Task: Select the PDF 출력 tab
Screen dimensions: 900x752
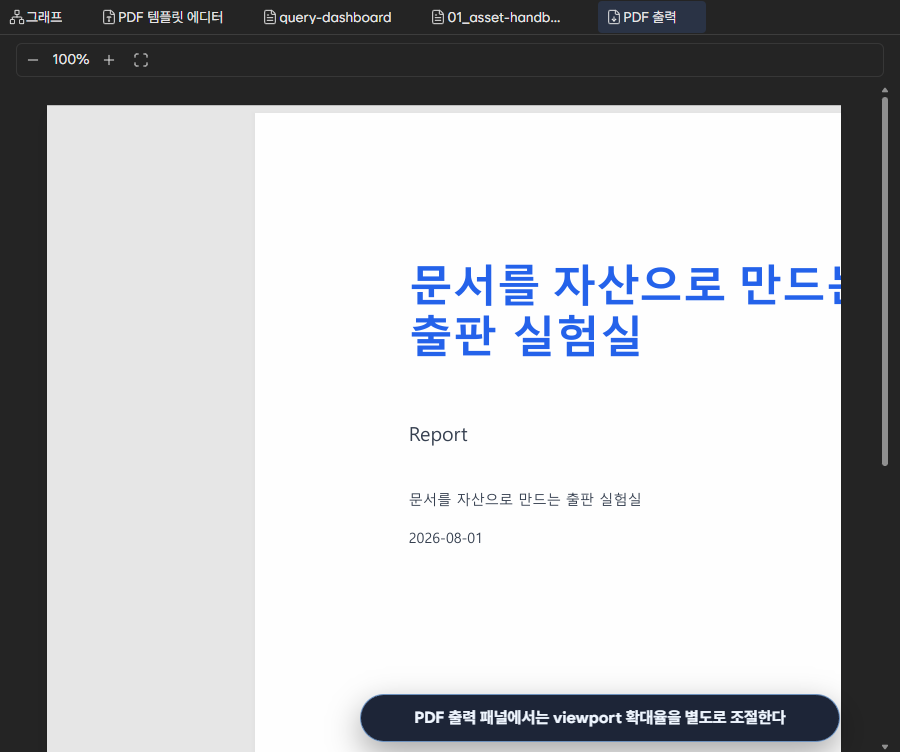Action: point(651,17)
